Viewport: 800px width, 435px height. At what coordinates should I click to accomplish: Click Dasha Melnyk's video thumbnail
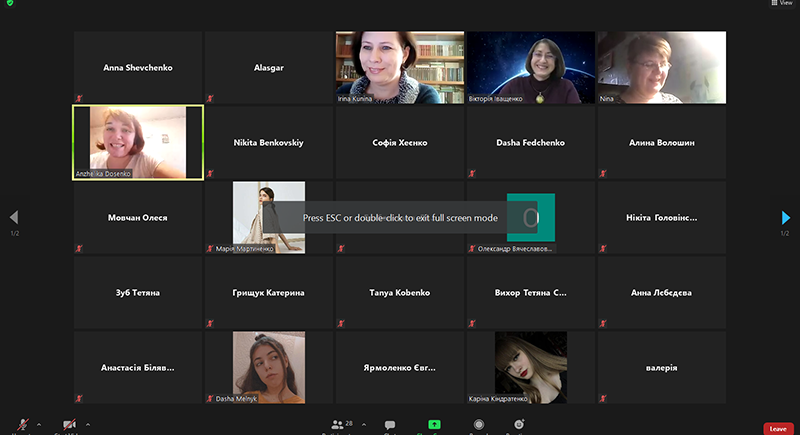pyautogui.click(x=268, y=367)
